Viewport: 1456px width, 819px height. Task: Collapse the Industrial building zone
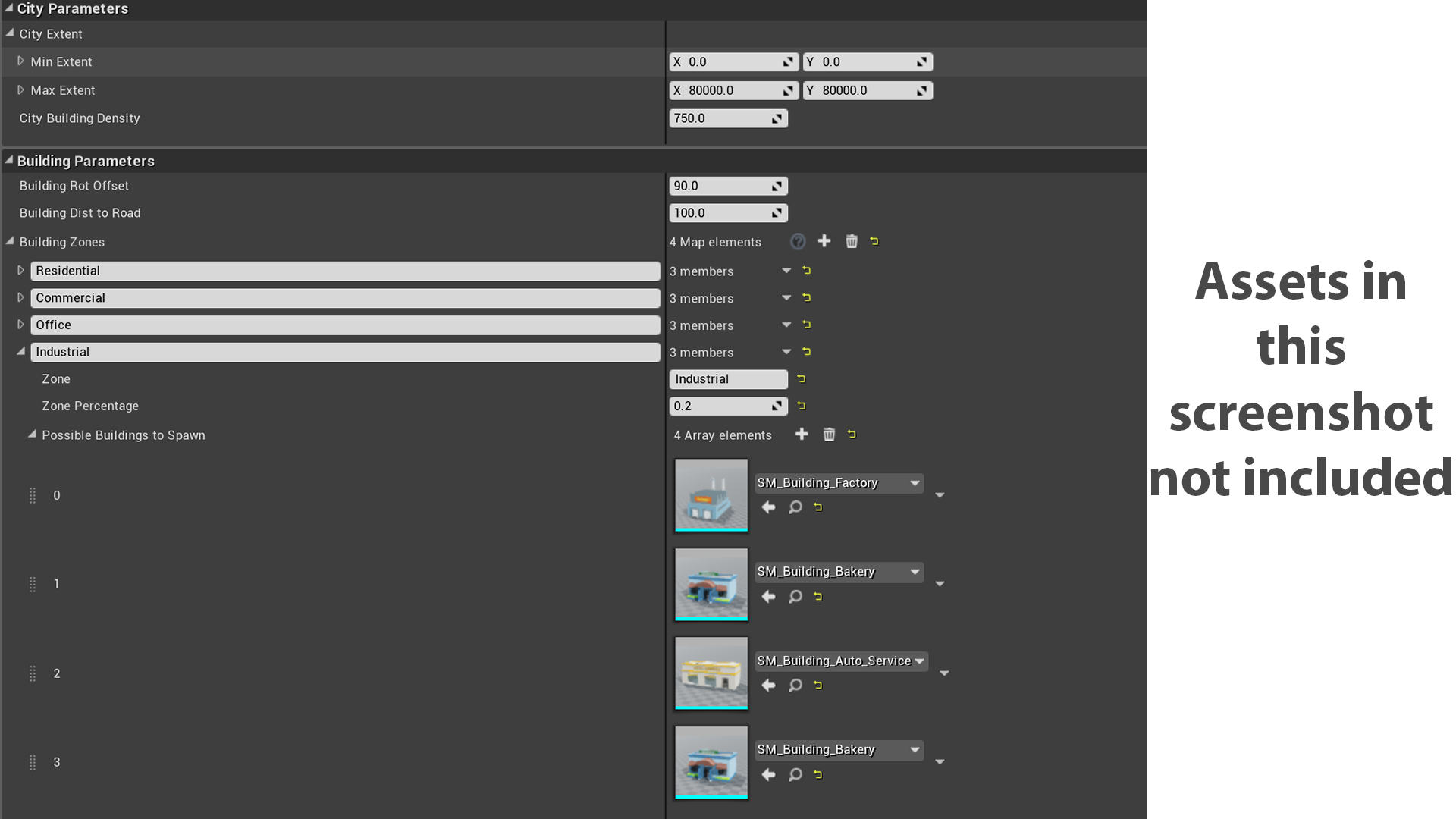20,351
